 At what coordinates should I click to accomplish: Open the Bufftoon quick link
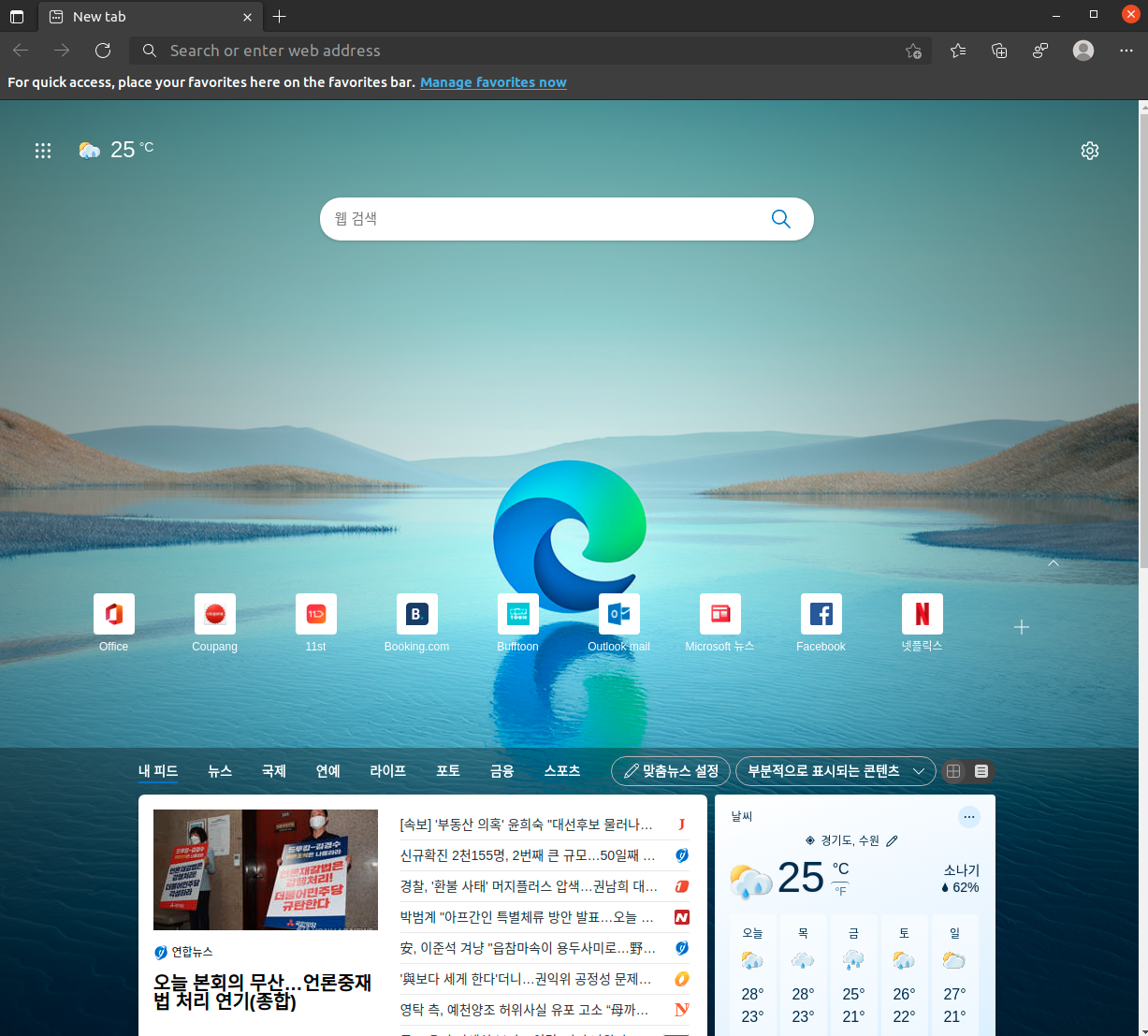pyautogui.click(x=518, y=623)
